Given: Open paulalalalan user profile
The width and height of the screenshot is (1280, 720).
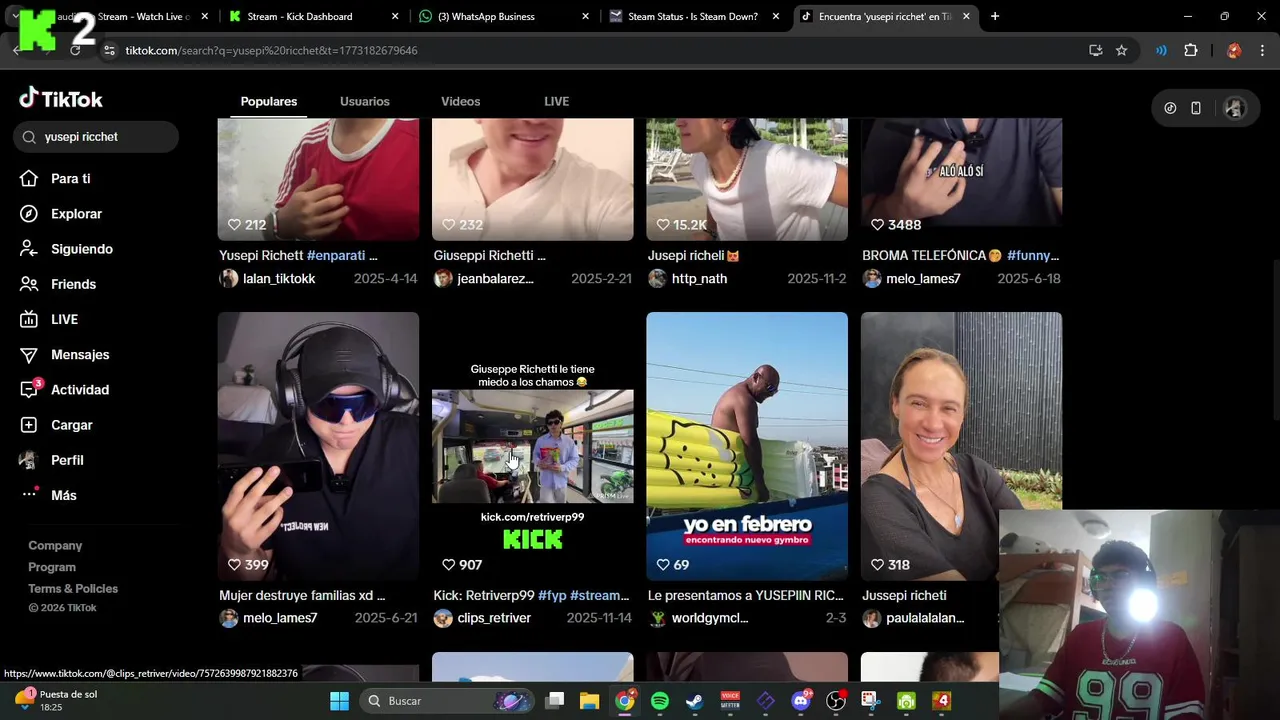Looking at the screenshot, I should pyautogui.click(x=925, y=618).
